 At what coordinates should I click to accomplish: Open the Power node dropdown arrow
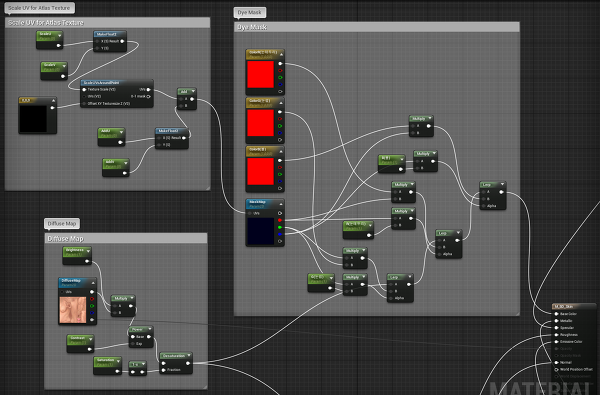(150, 329)
